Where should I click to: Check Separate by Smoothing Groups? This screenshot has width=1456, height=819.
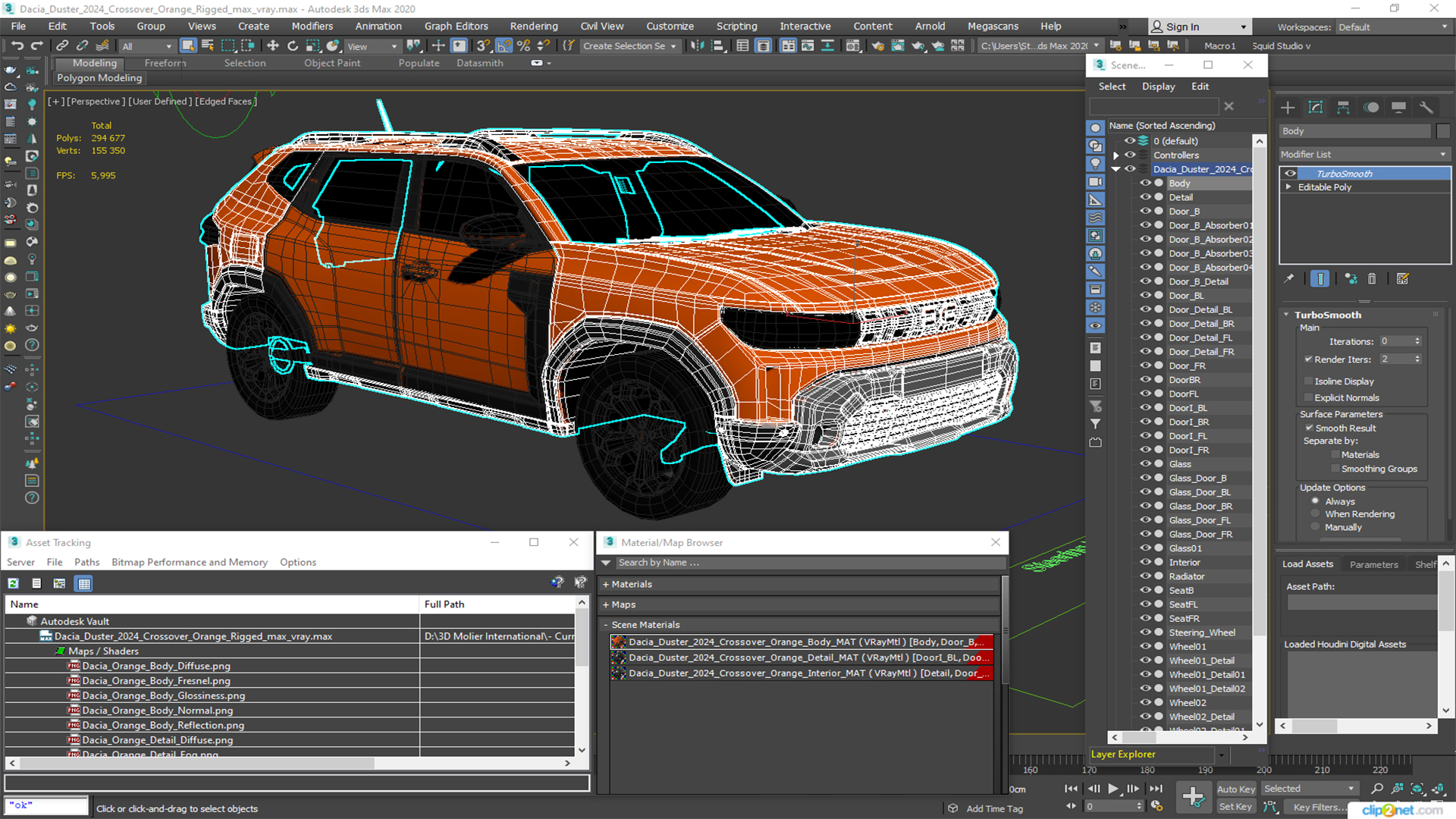(1335, 469)
